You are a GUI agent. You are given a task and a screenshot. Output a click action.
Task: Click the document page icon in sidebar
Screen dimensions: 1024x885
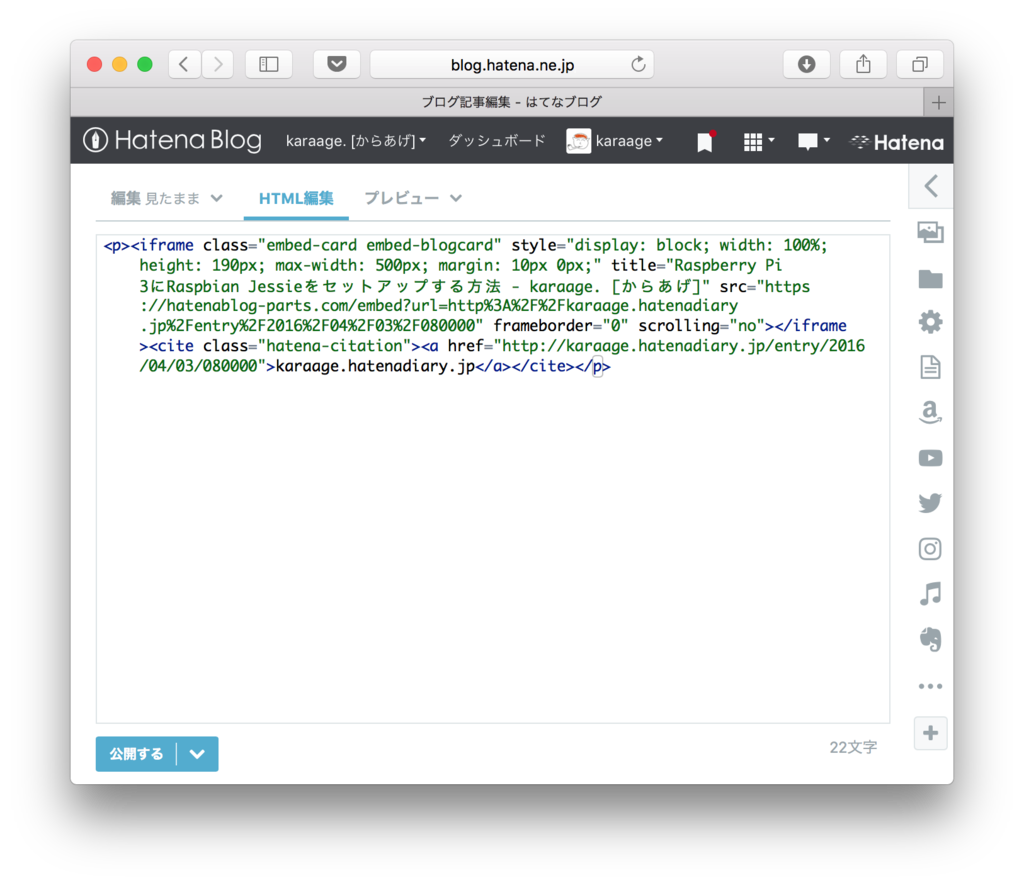(x=931, y=367)
